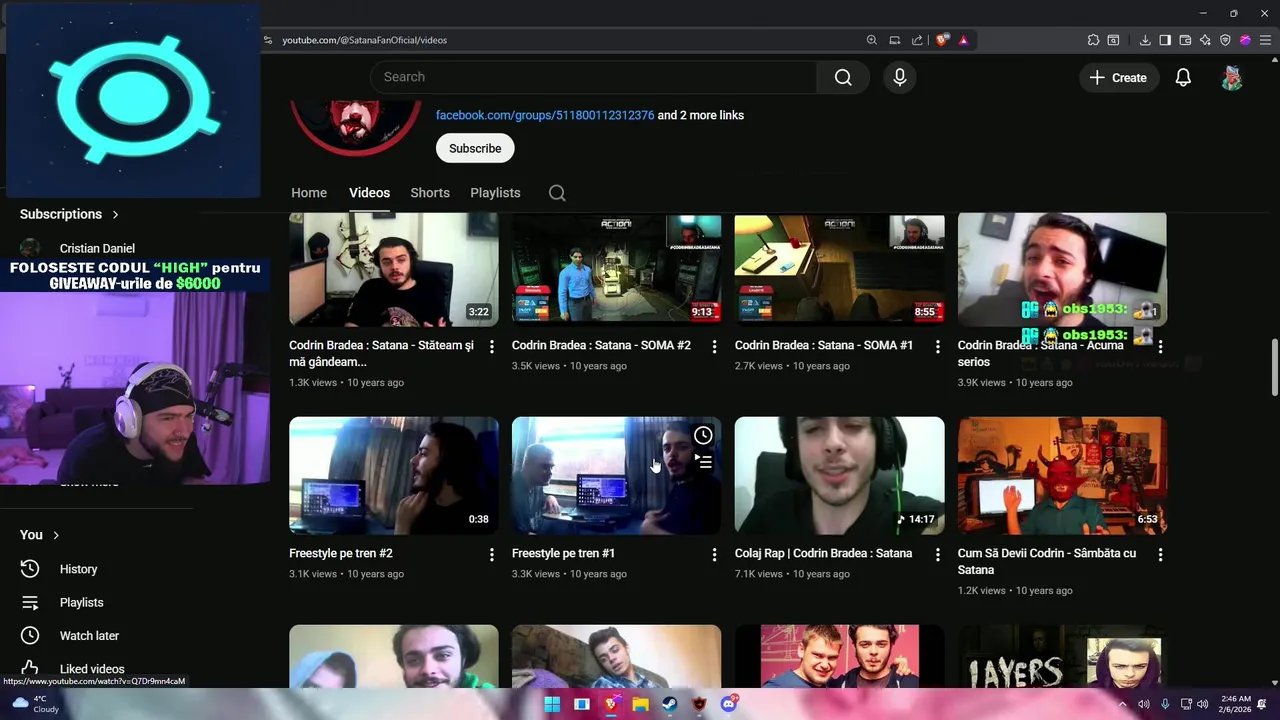
Task: Open Discord from the taskbar
Action: 729,704
